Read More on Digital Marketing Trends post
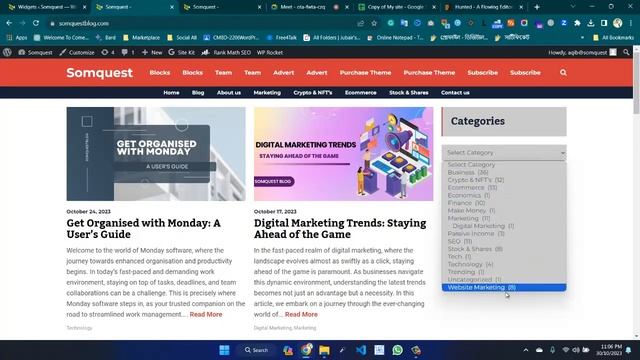Screen dimensions: 640x360 click(x=301, y=314)
